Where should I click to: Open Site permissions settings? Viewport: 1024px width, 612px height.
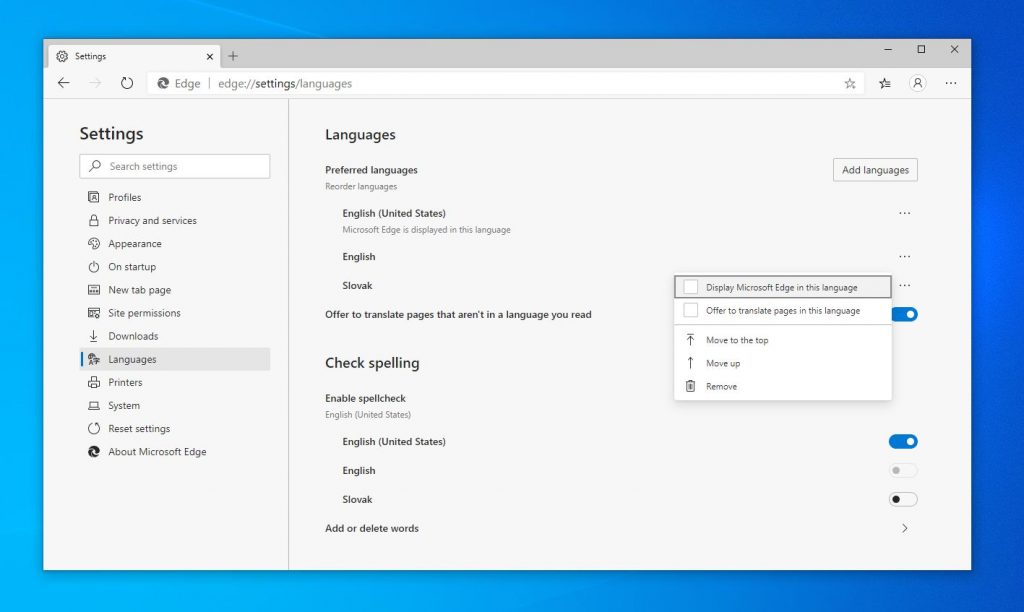tap(174, 313)
